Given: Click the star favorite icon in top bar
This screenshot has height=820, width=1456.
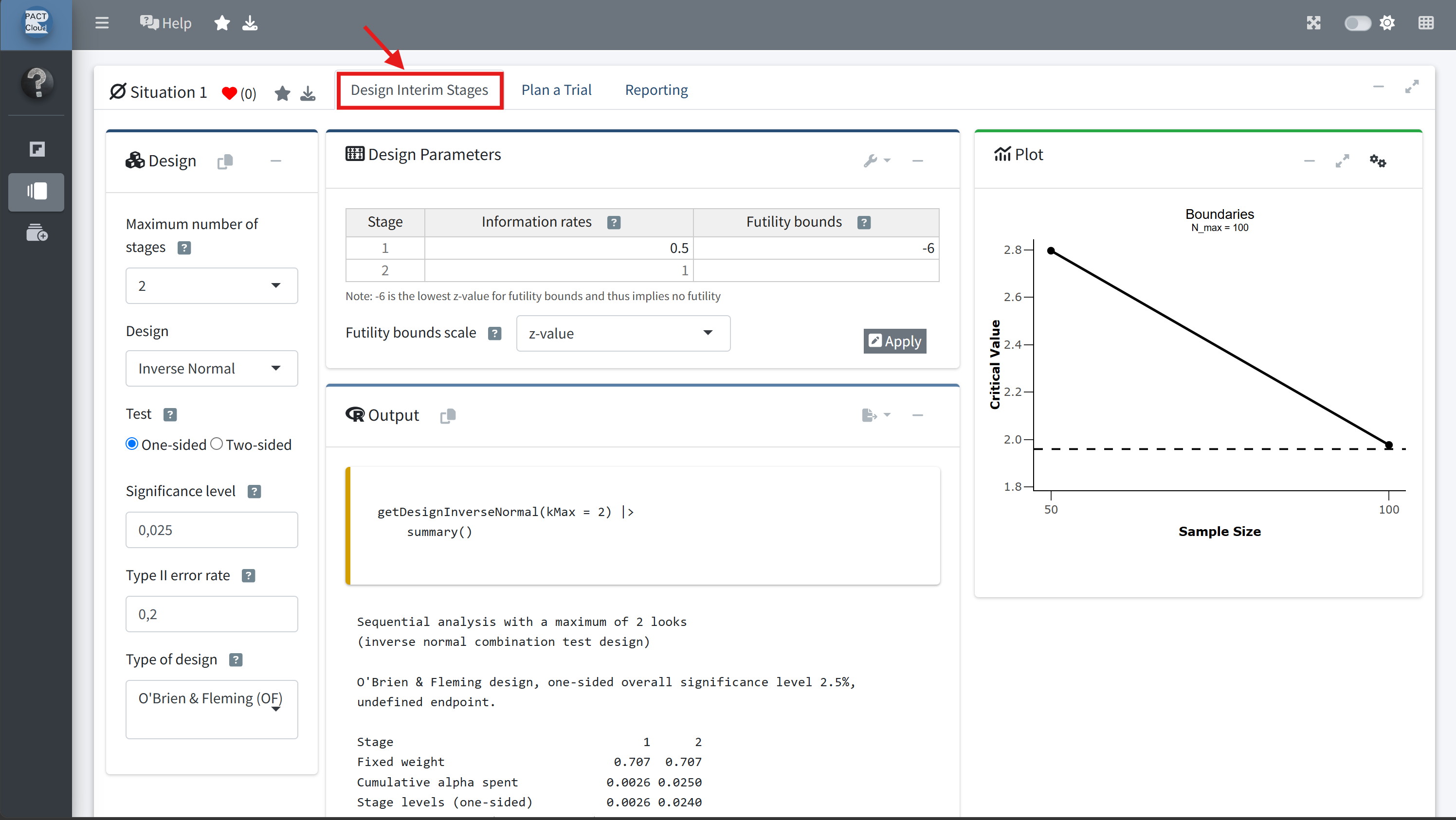Looking at the screenshot, I should click(222, 23).
